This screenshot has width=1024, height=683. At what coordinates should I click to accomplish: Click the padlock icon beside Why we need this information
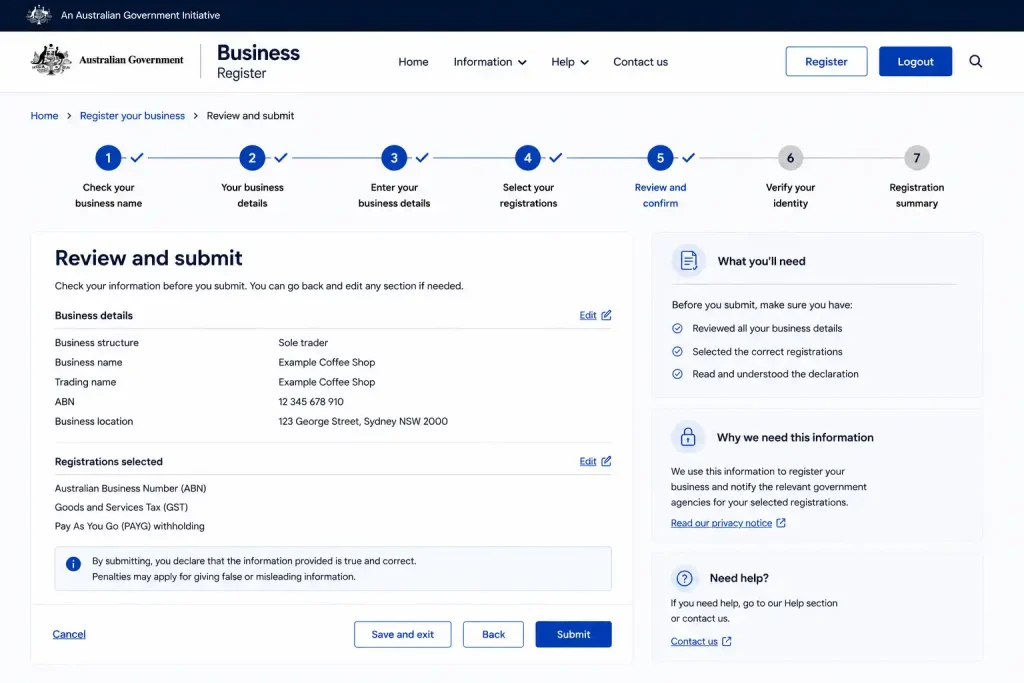(688, 437)
